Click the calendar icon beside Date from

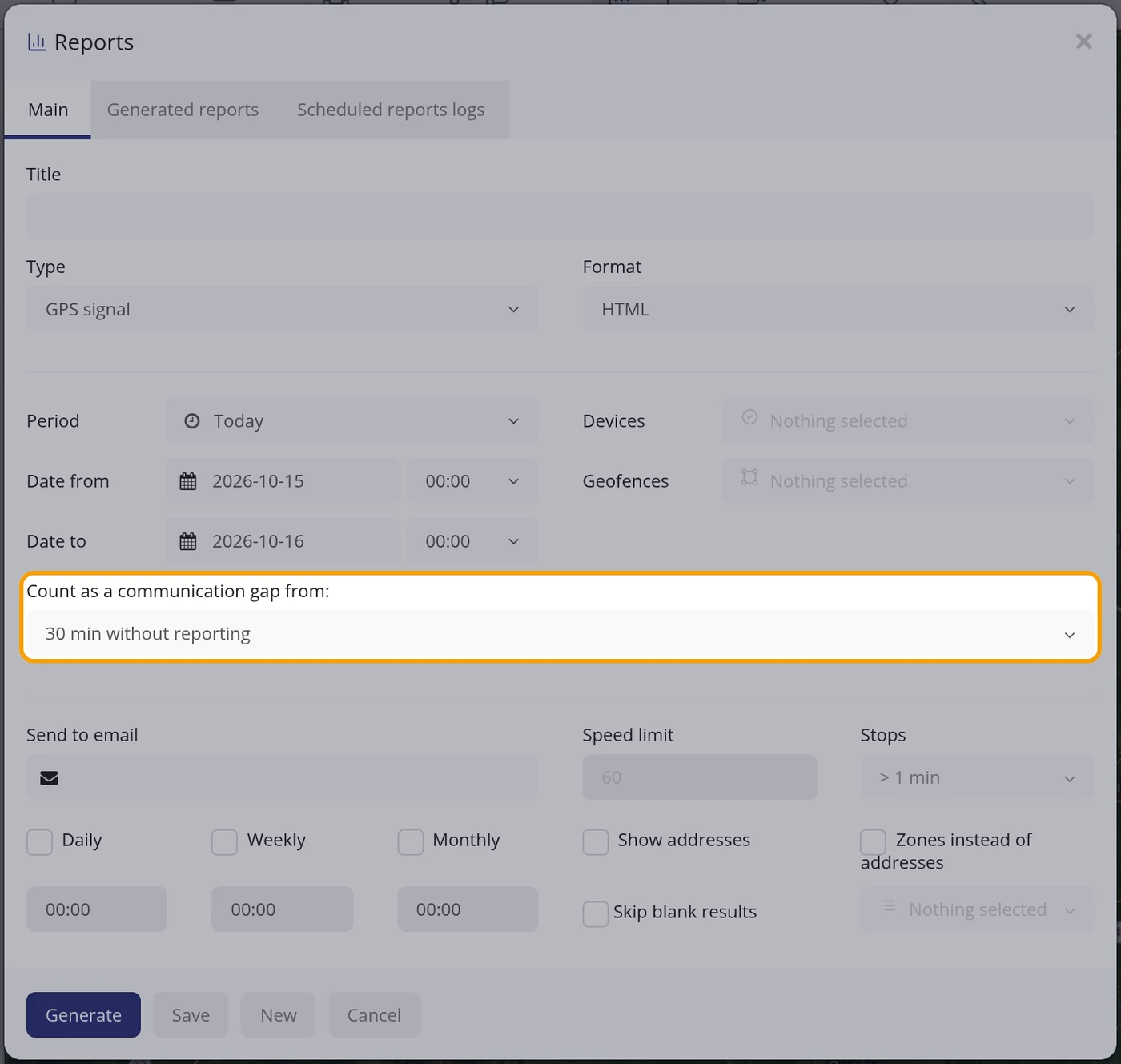(x=188, y=481)
